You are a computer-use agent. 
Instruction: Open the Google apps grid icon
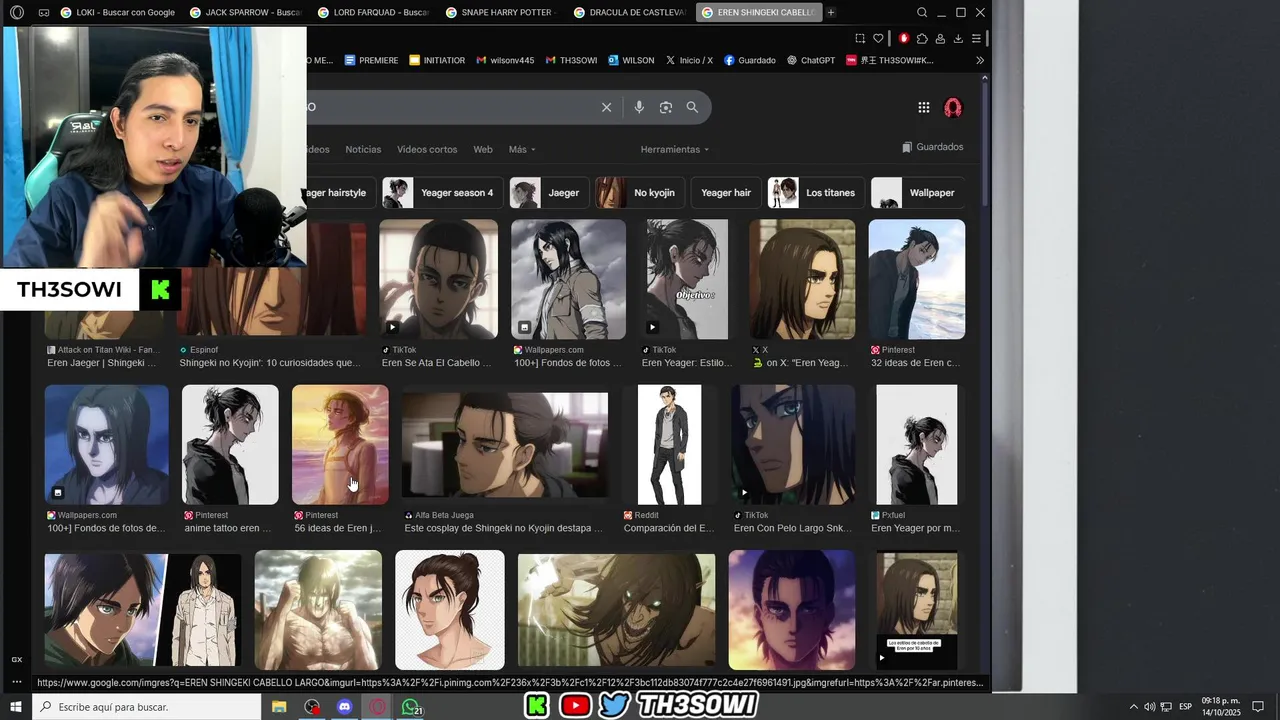[x=924, y=107]
